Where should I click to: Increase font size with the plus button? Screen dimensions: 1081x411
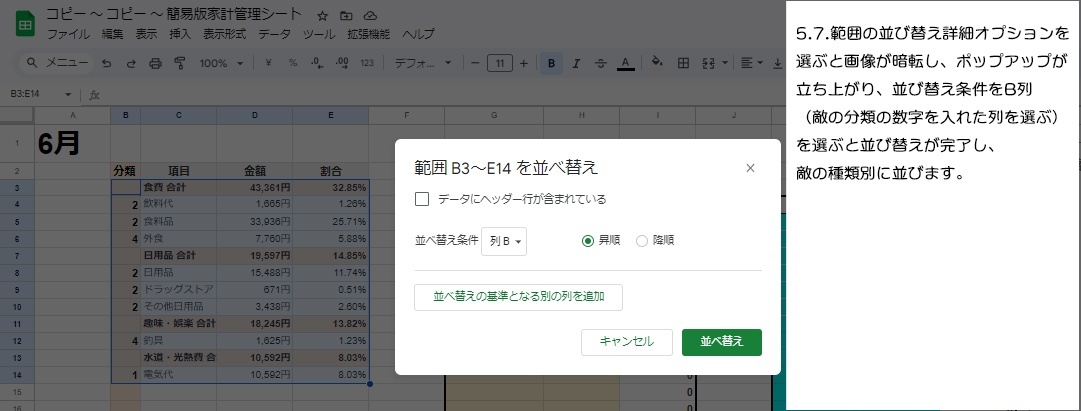[x=524, y=63]
